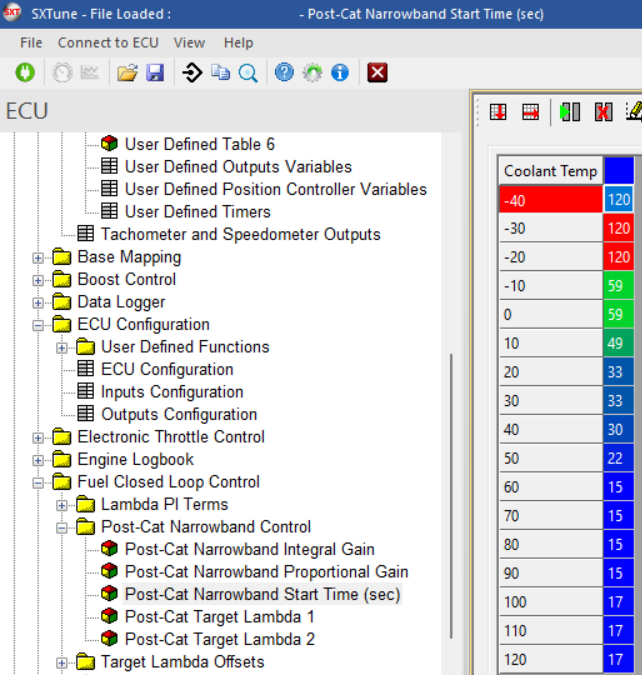Click the Engine Logbook folder label
This screenshot has height=675, width=642.
tap(136, 459)
